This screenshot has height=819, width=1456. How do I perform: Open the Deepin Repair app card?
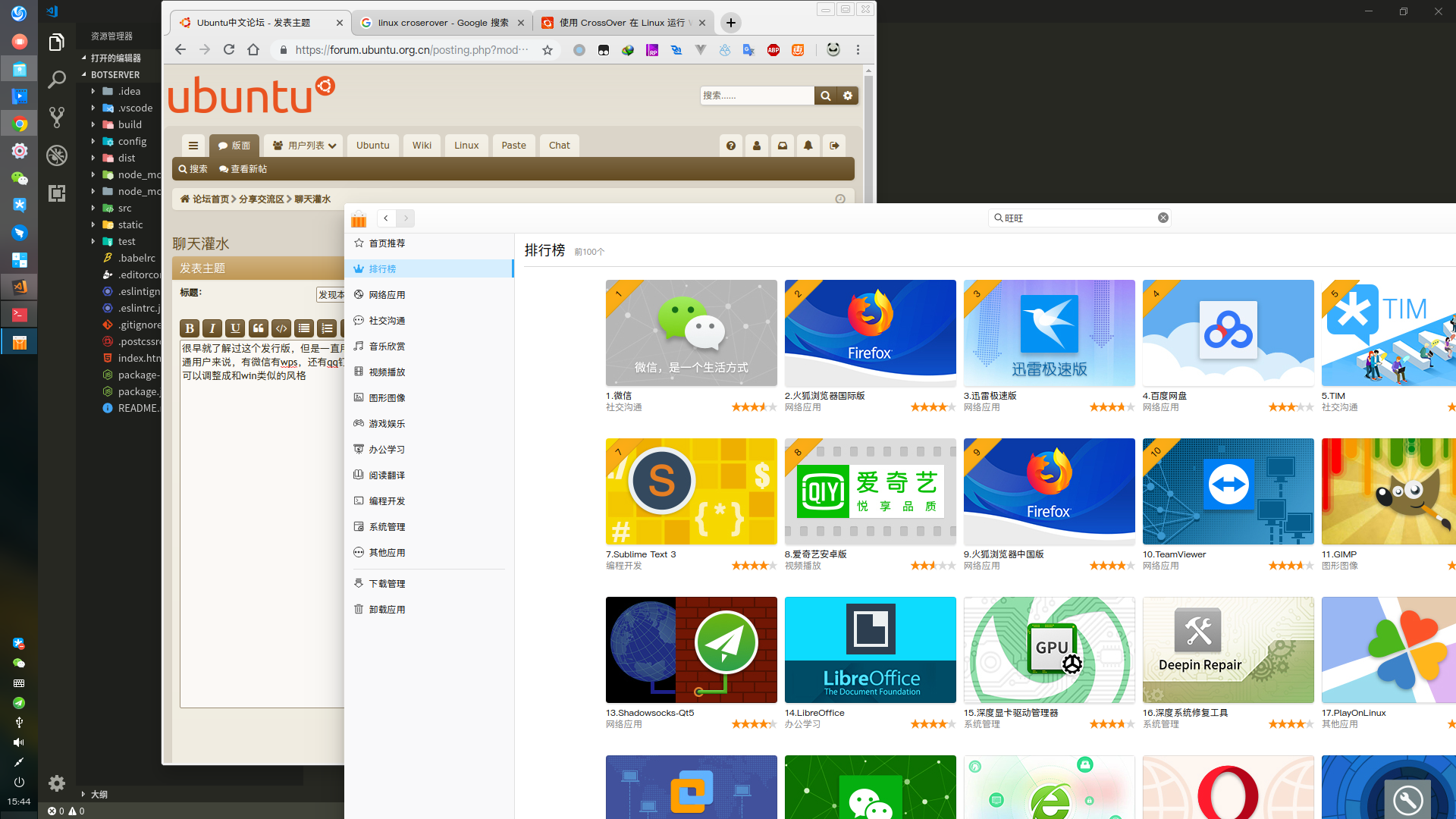coord(1228,650)
